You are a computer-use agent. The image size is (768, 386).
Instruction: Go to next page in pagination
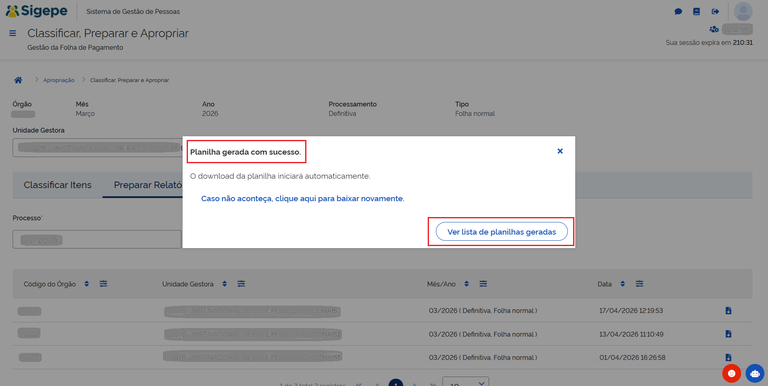(414, 385)
